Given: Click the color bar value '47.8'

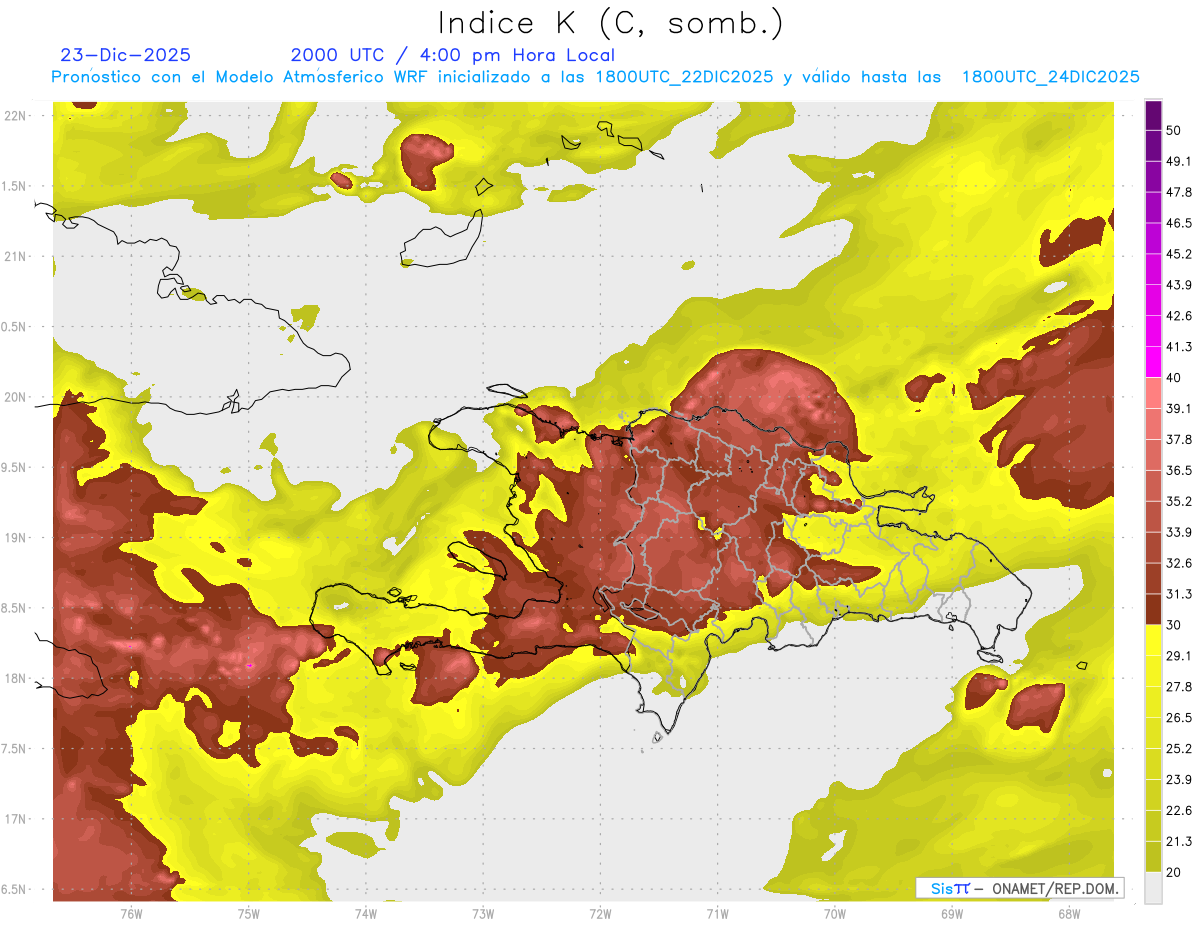Looking at the screenshot, I should click(1179, 192).
